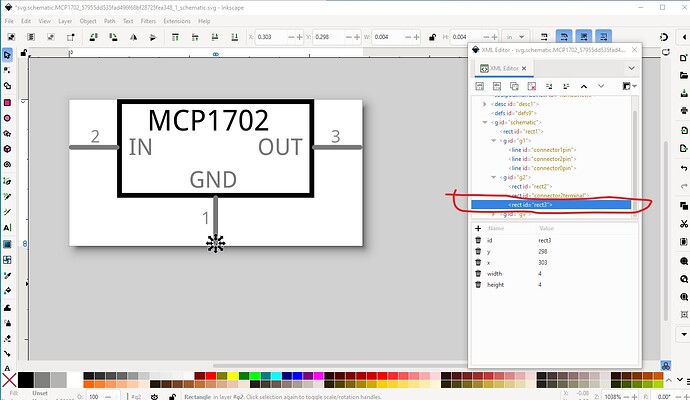The width and height of the screenshot is (690, 400).
Task: Click the Deselect icon
Action: pyautogui.click(x=51, y=37)
